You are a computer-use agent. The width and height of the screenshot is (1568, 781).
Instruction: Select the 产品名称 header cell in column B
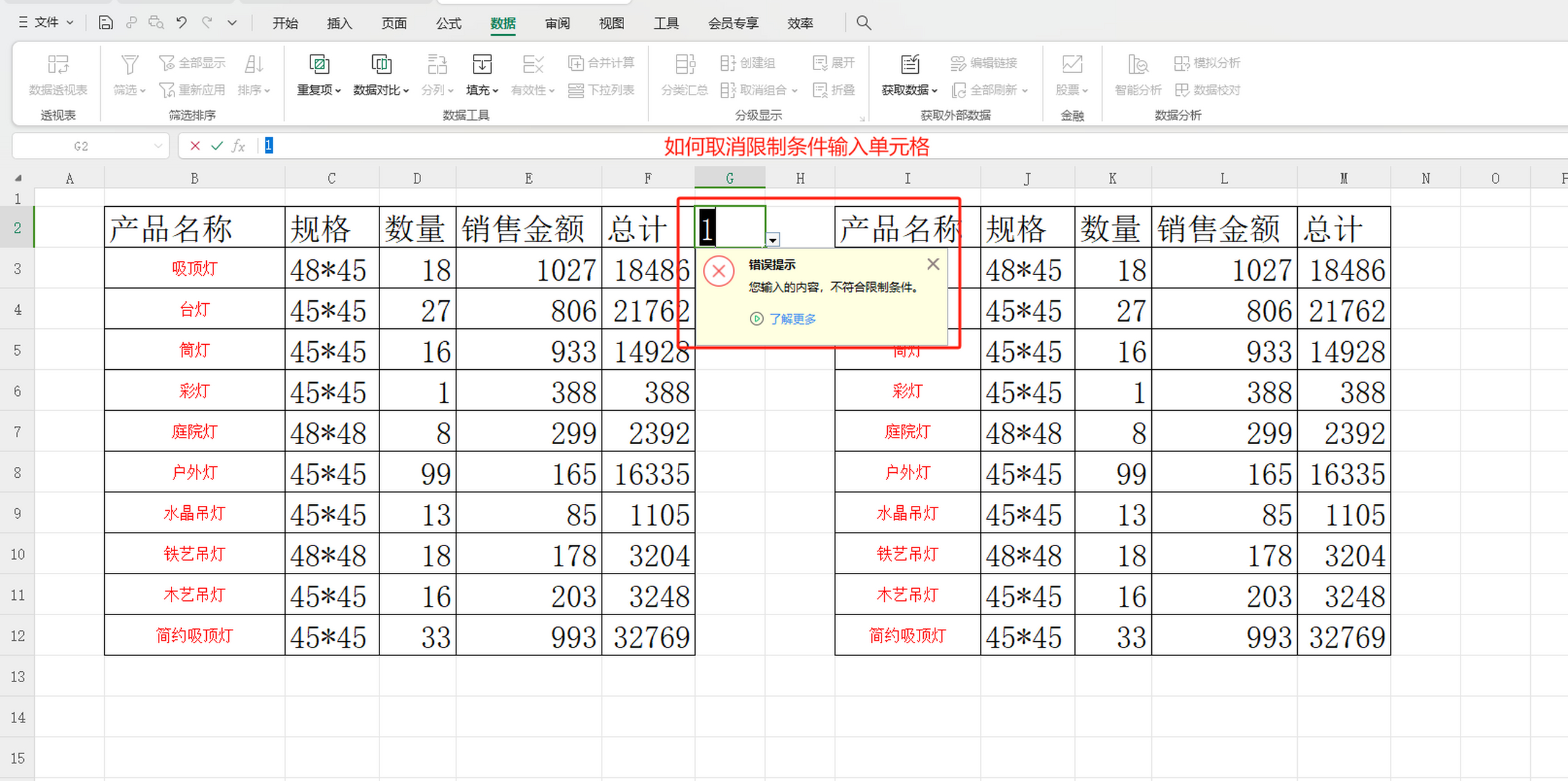click(195, 228)
